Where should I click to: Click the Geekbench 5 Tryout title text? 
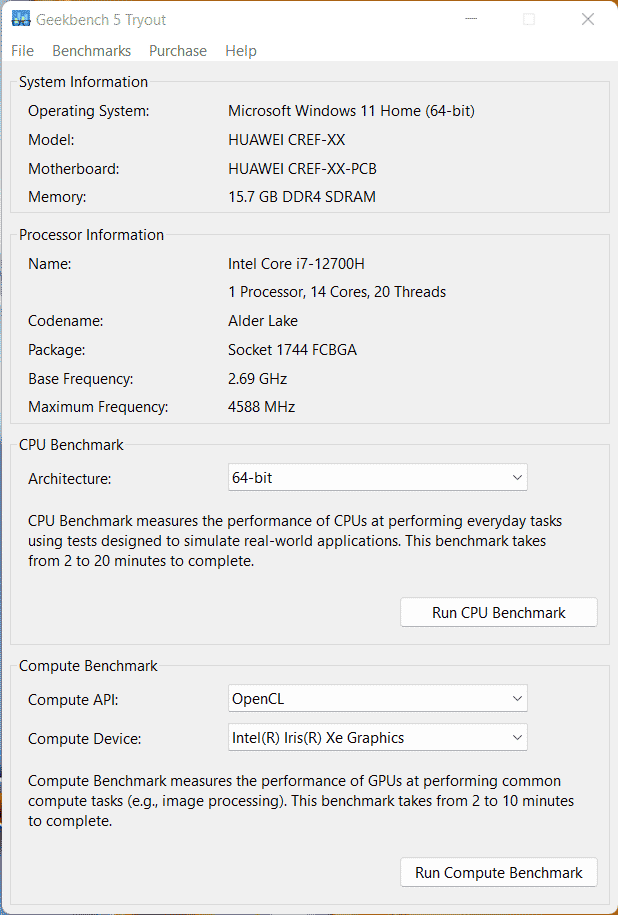102,20
